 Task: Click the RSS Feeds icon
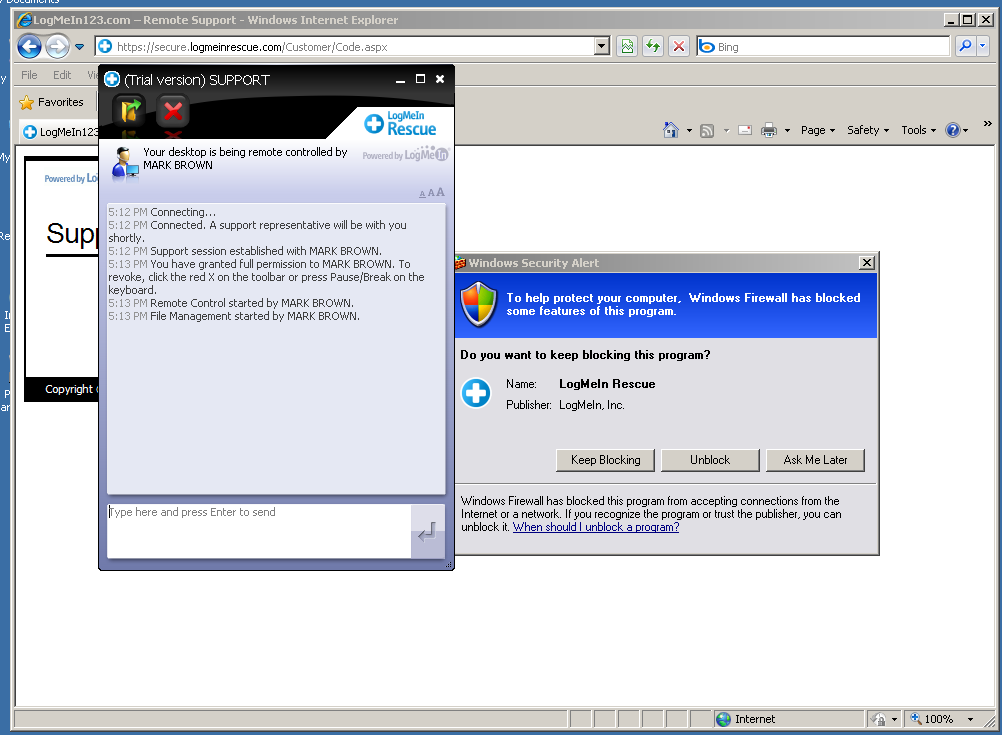pyautogui.click(x=707, y=130)
